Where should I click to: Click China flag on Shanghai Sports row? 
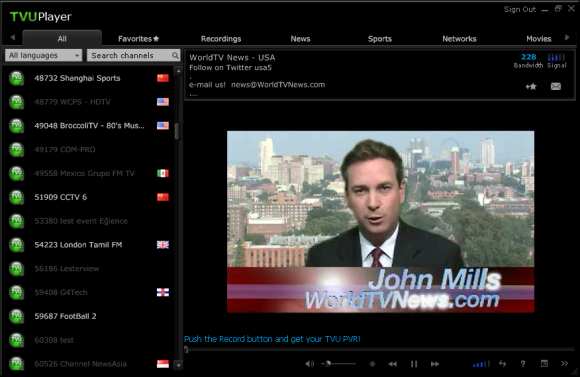(163, 78)
